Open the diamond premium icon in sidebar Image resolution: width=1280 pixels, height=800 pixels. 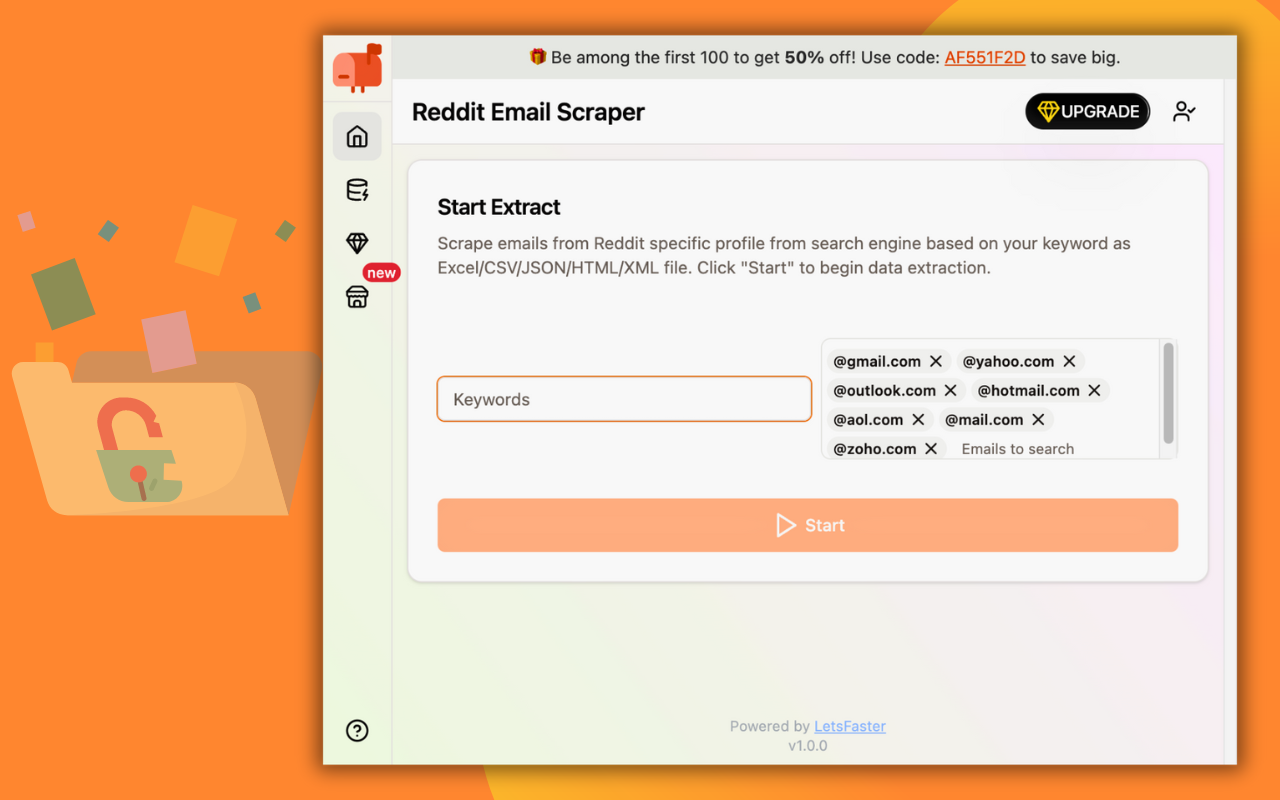357,243
